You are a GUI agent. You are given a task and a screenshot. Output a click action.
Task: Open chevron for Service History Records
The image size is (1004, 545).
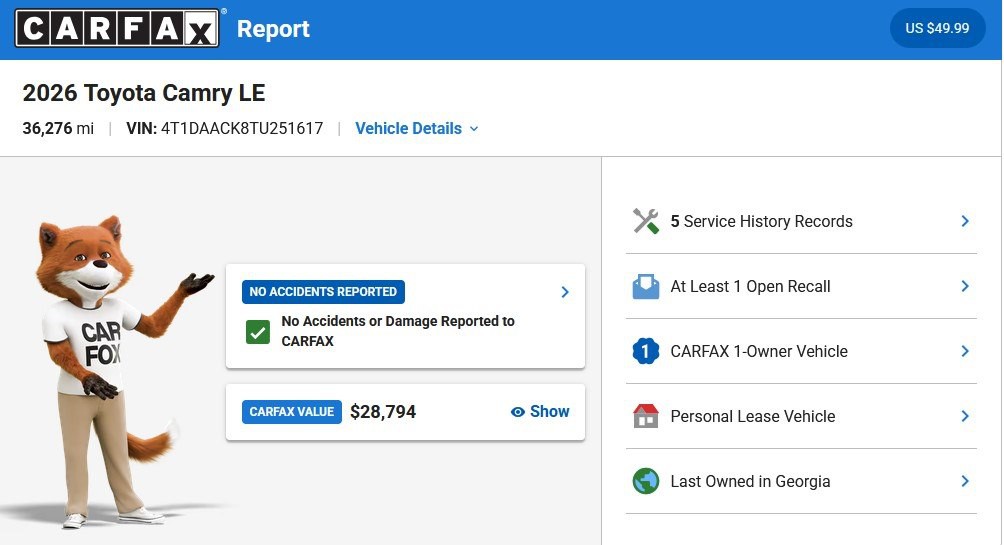coord(965,221)
